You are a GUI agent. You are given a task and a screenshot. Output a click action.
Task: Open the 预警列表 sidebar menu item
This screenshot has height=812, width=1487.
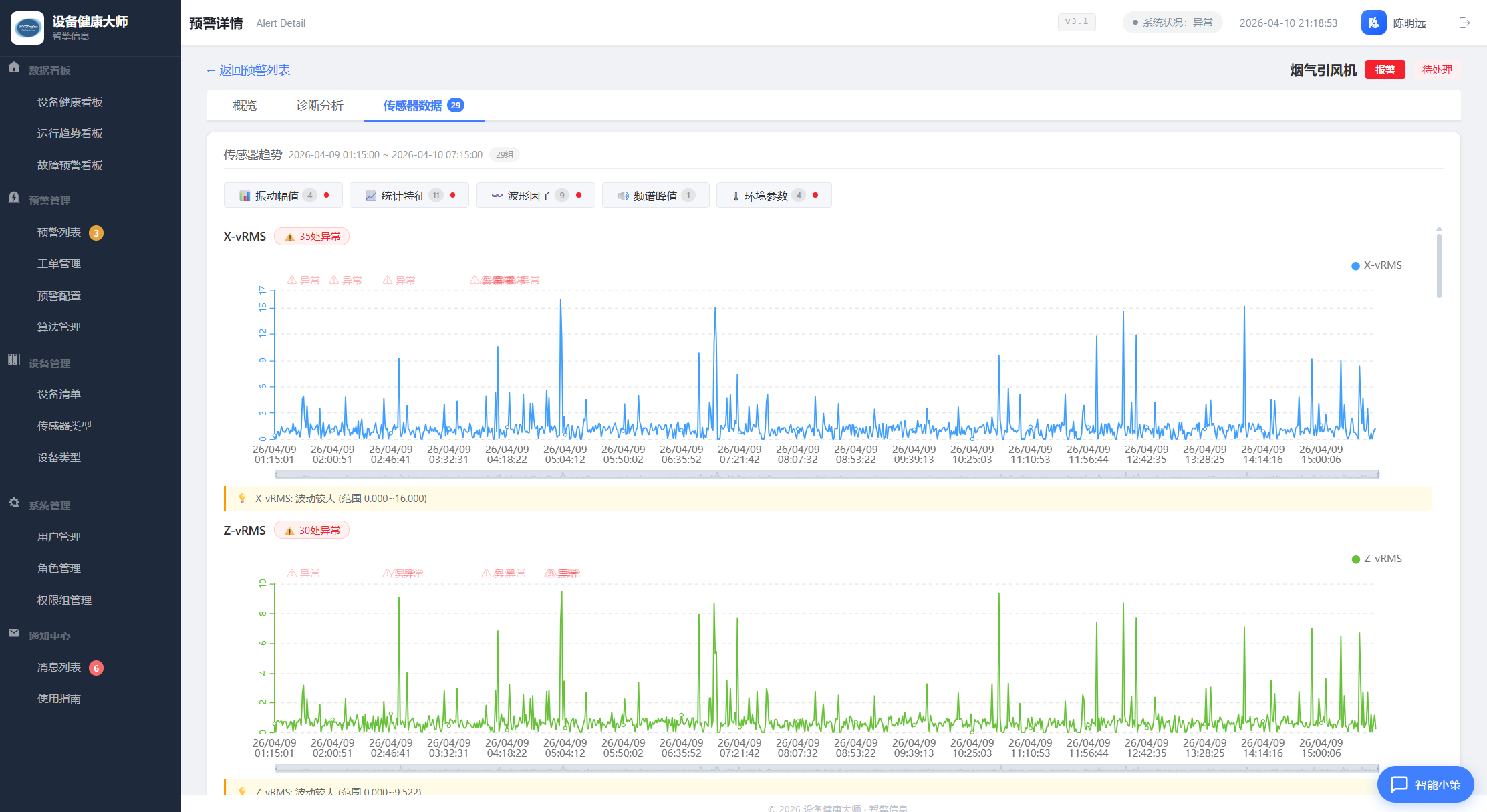(x=59, y=233)
